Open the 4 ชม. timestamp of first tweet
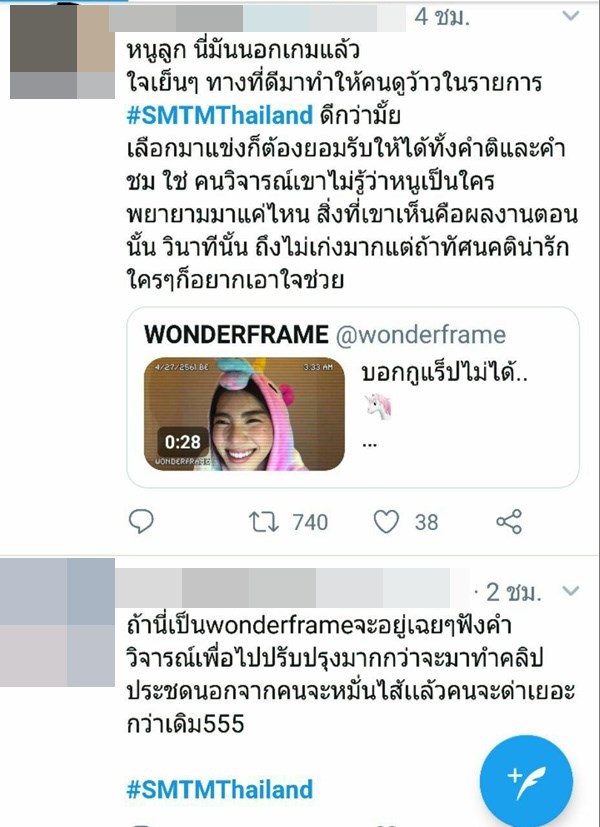Image resolution: width=600 pixels, height=827 pixels. 441,17
